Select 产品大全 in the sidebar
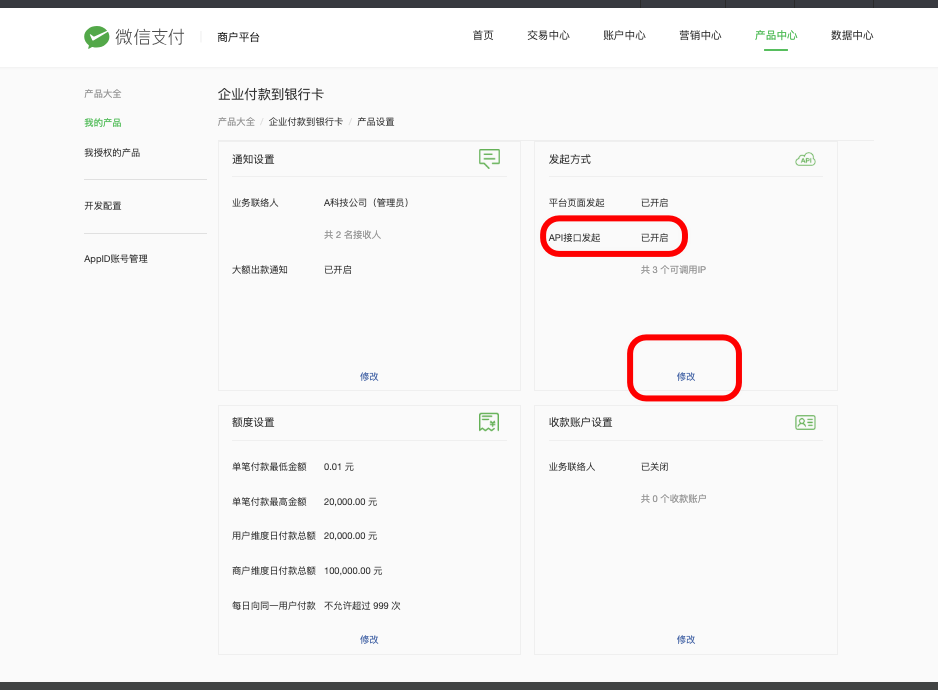938x690 pixels. click(x=103, y=93)
